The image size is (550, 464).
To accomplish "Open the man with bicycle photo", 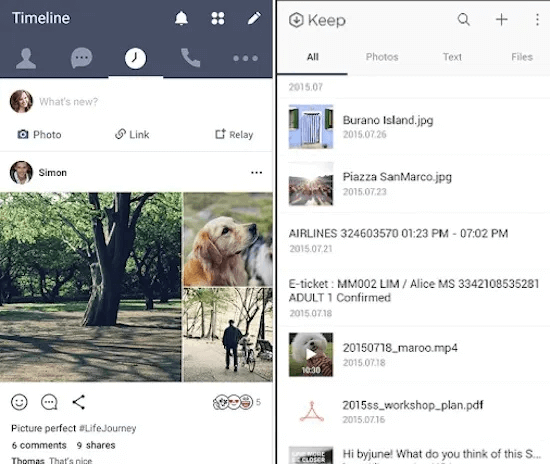I will (228, 335).
